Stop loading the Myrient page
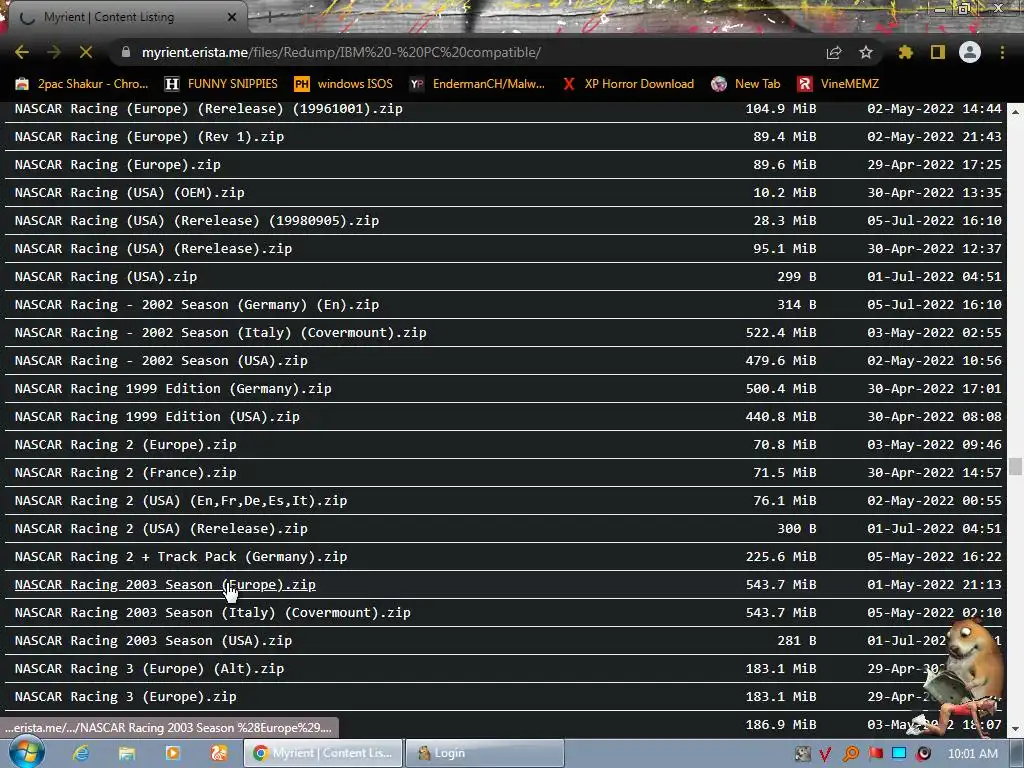The height and width of the screenshot is (768, 1024). [x=86, y=52]
